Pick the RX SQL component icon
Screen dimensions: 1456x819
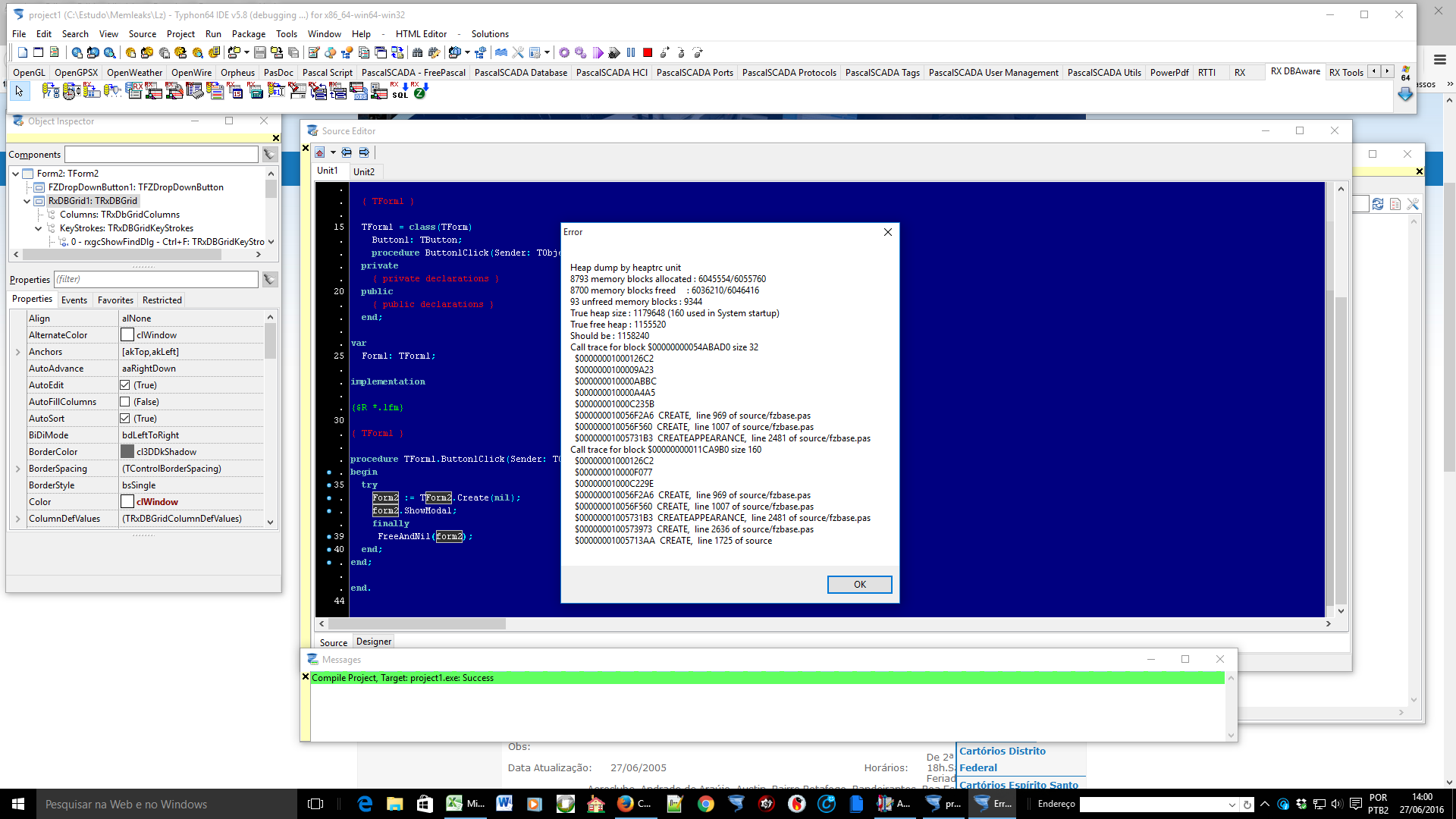pos(400,91)
